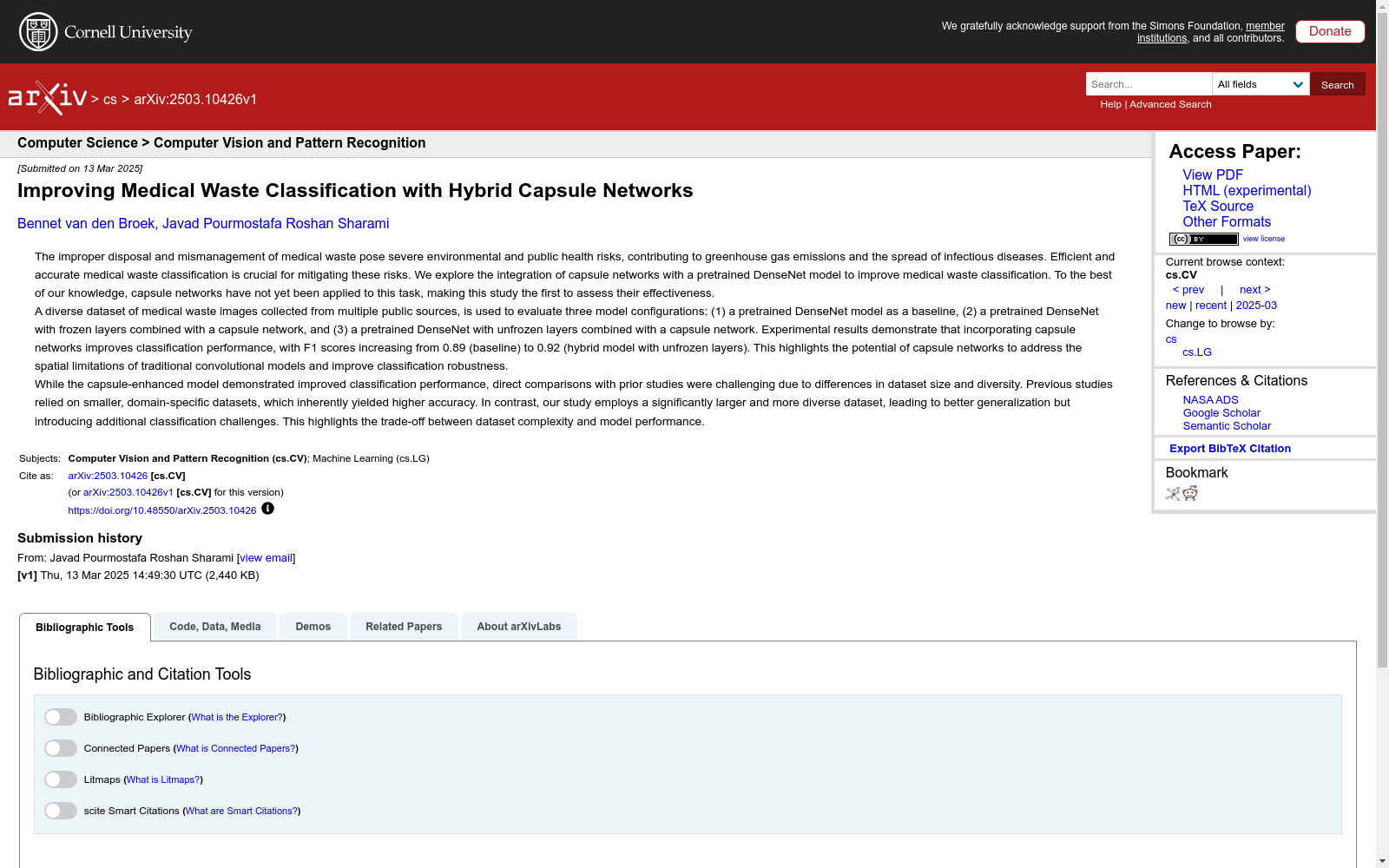This screenshot has width=1389, height=868.
Task: Open the recent listings link
Action: click(x=1211, y=306)
